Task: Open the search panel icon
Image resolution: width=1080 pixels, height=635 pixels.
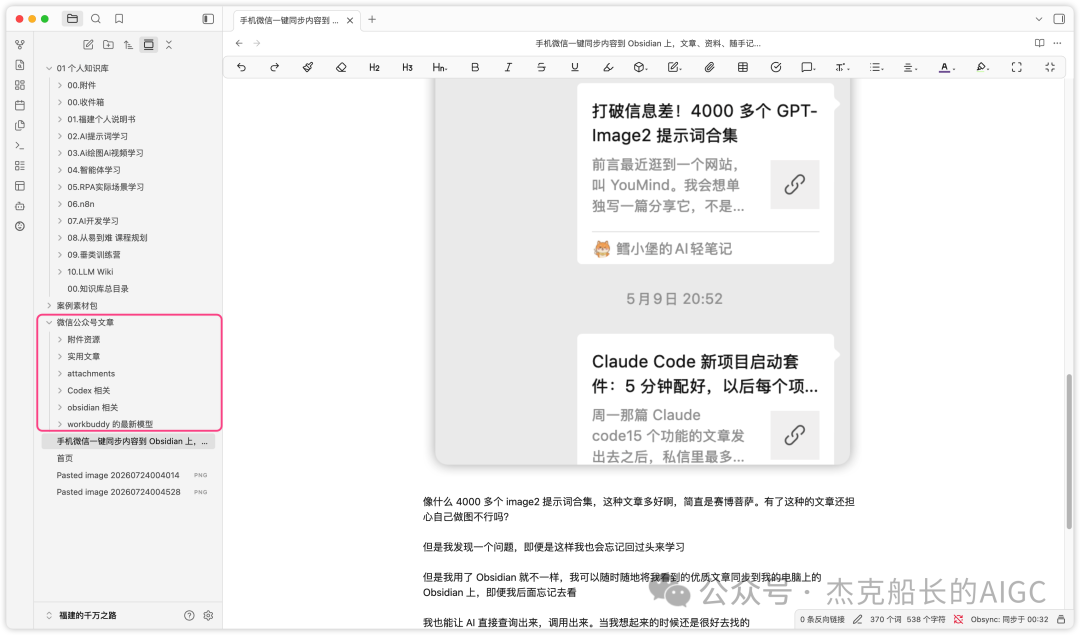Action: [x=96, y=19]
